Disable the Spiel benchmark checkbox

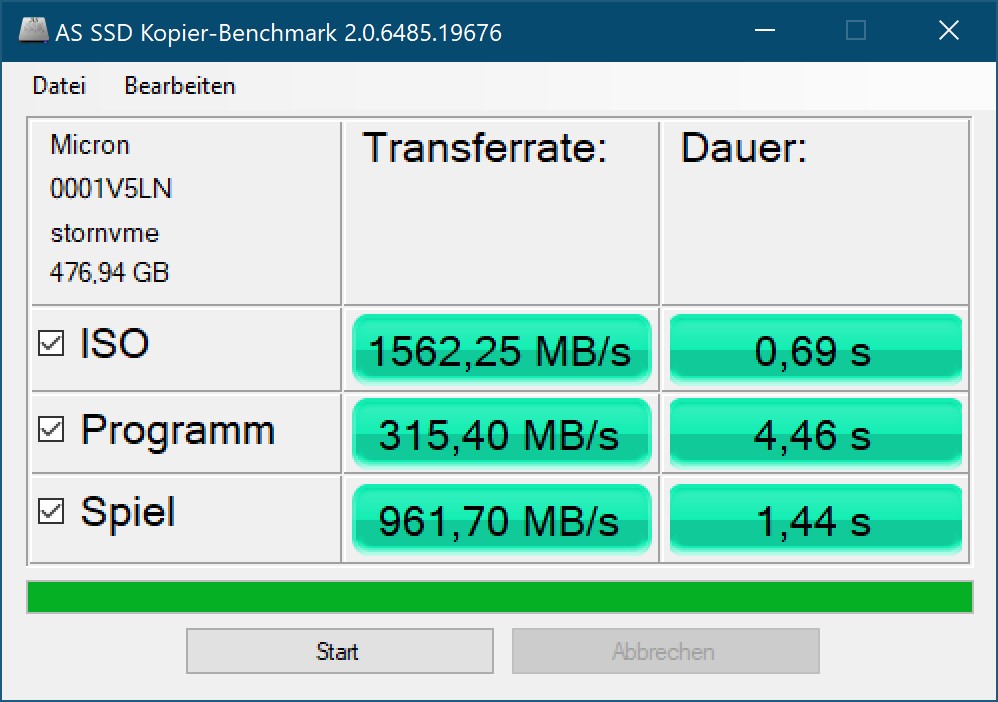coord(50,513)
